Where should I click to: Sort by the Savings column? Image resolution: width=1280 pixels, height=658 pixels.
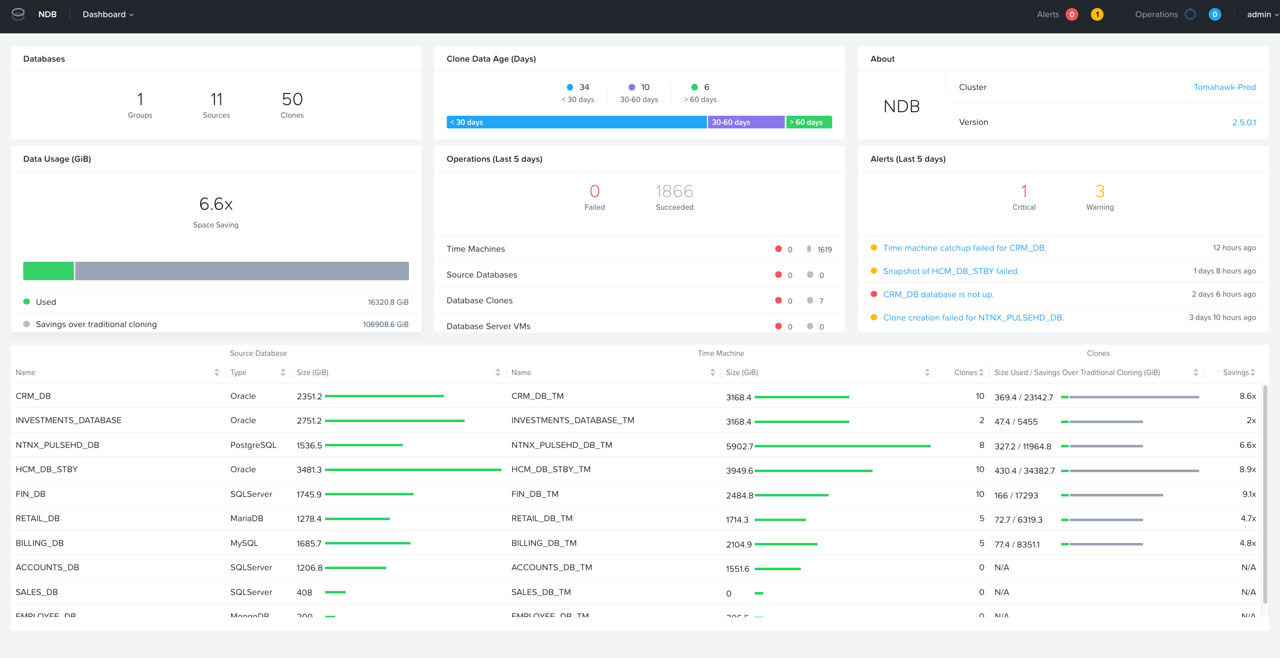click(1252, 373)
